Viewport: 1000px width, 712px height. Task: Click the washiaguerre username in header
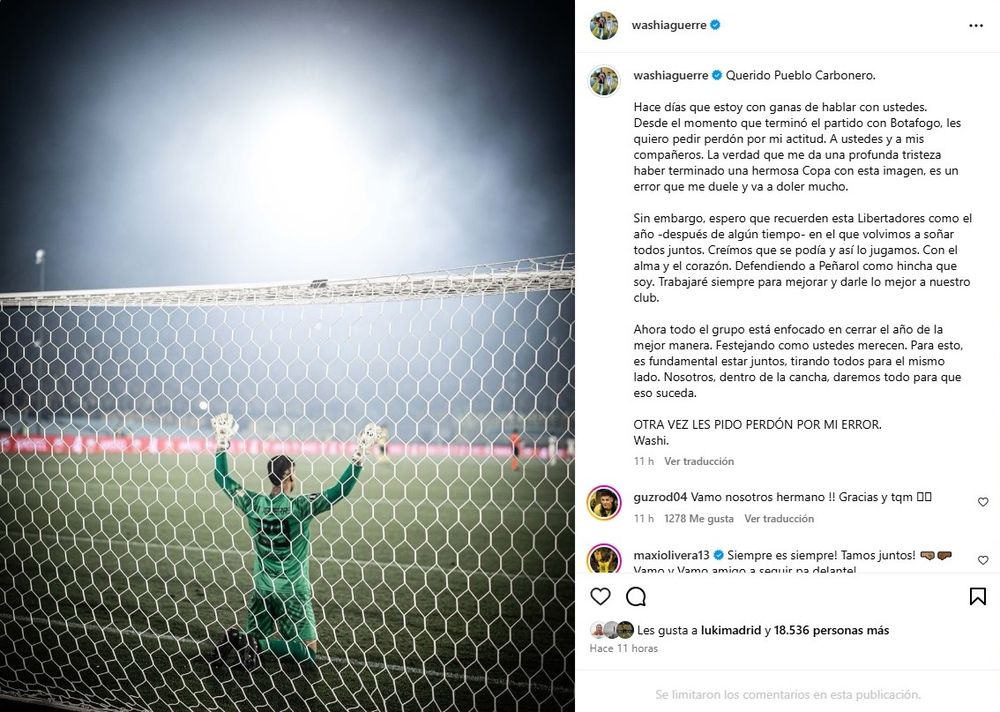pos(668,26)
